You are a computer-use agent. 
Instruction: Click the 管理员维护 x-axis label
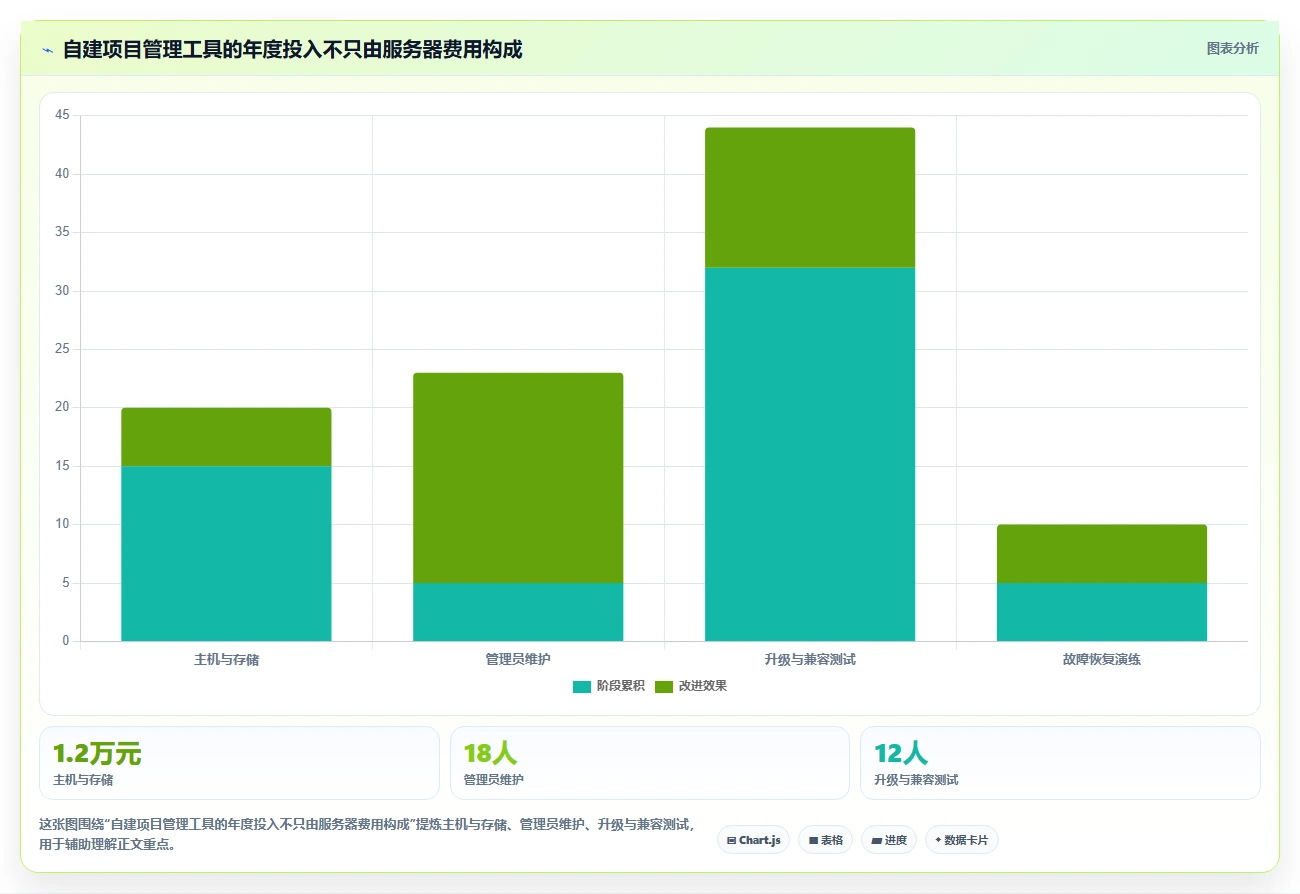[x=518, y=660]
